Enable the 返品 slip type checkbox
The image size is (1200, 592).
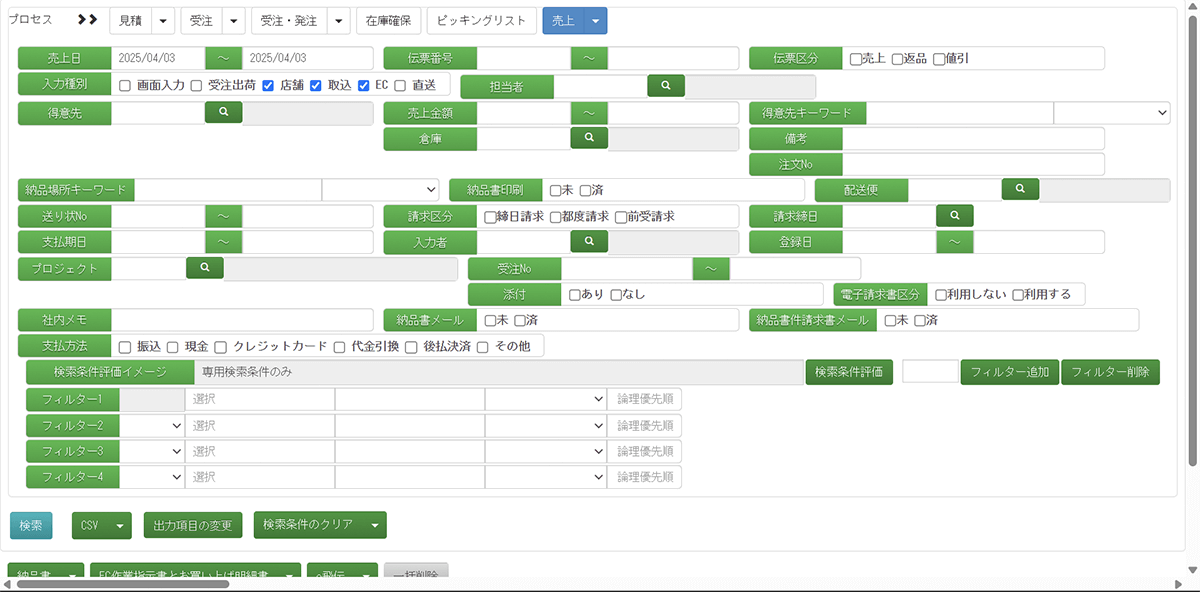pyautogui.click(x=898, y=59)
